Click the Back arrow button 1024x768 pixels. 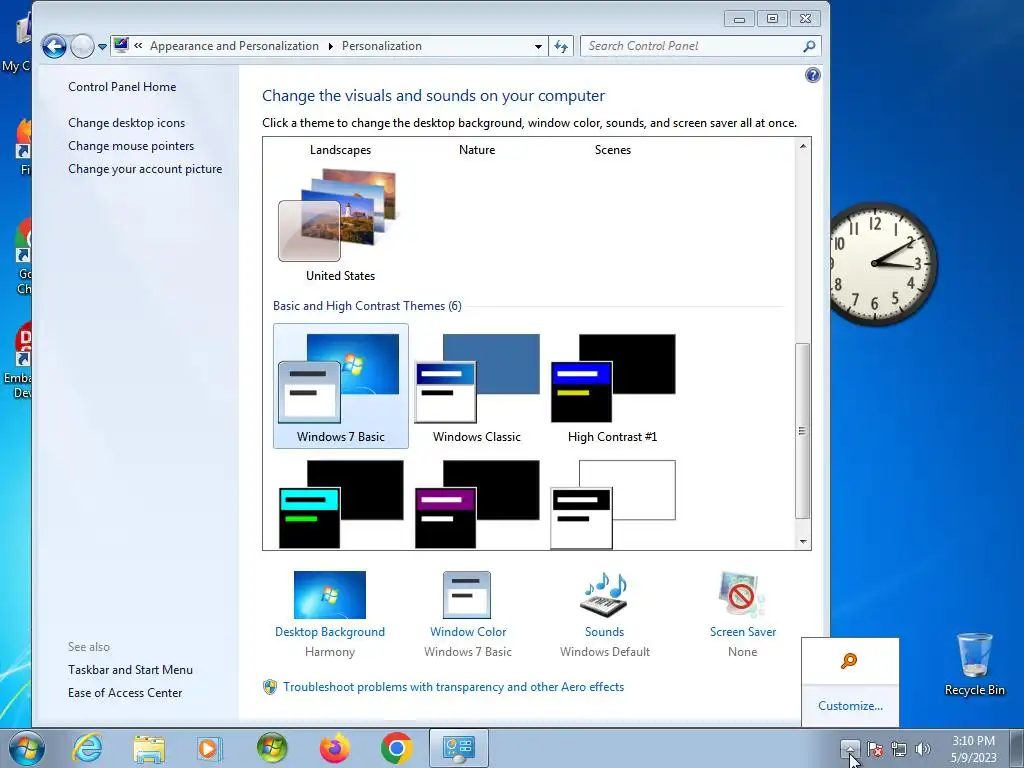[54, 46]
